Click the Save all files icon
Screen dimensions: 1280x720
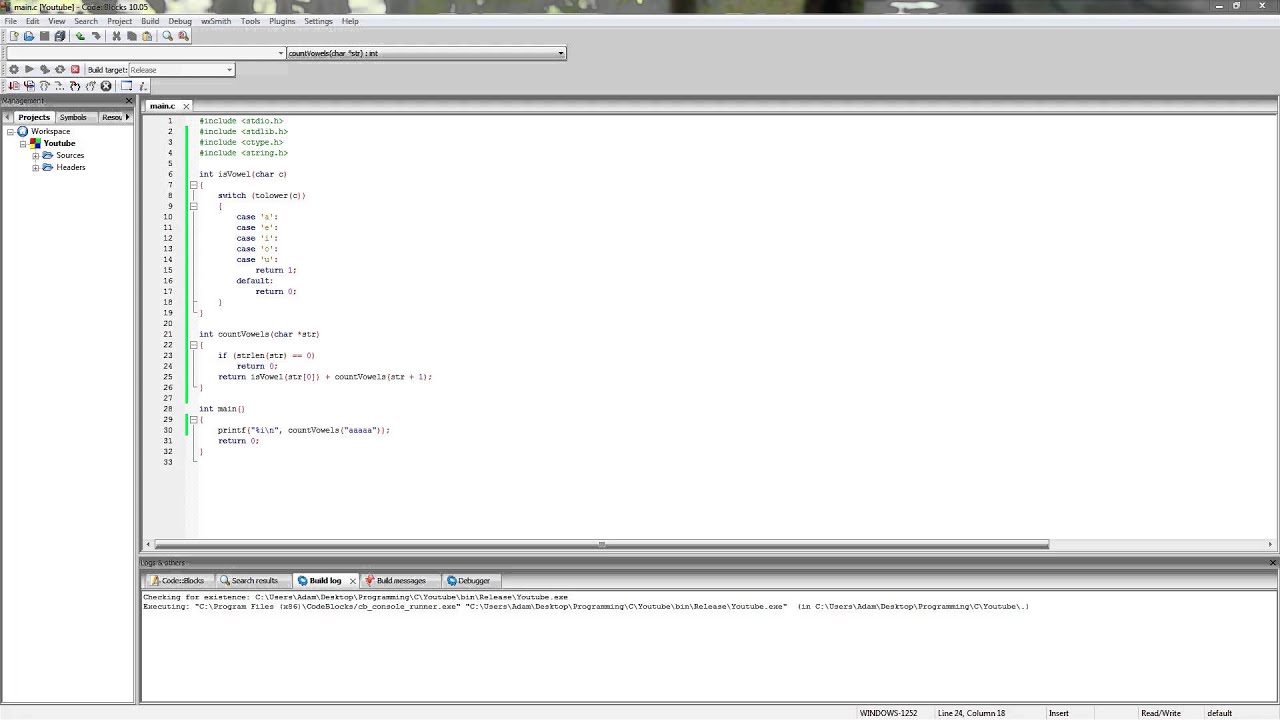pyautogui.click(x=59, y=36)
